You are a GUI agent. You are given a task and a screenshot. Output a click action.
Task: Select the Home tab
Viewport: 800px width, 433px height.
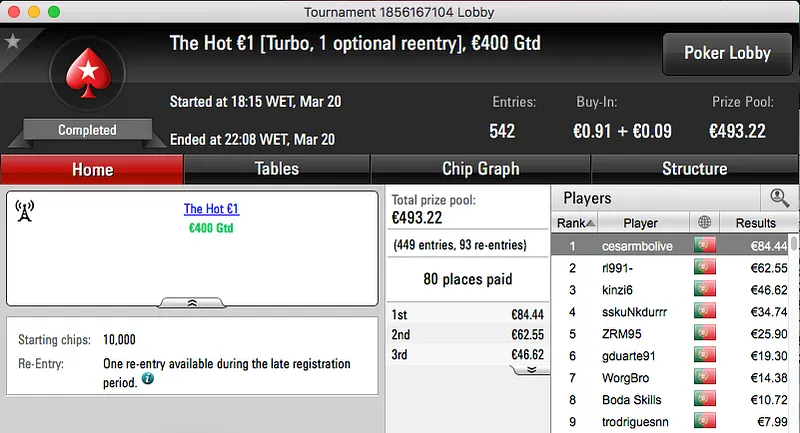coord(92,169)
